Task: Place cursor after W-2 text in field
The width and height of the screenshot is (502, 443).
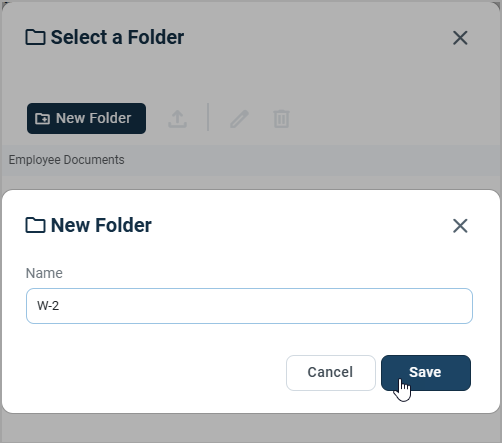Action: [x=60, y=306]
